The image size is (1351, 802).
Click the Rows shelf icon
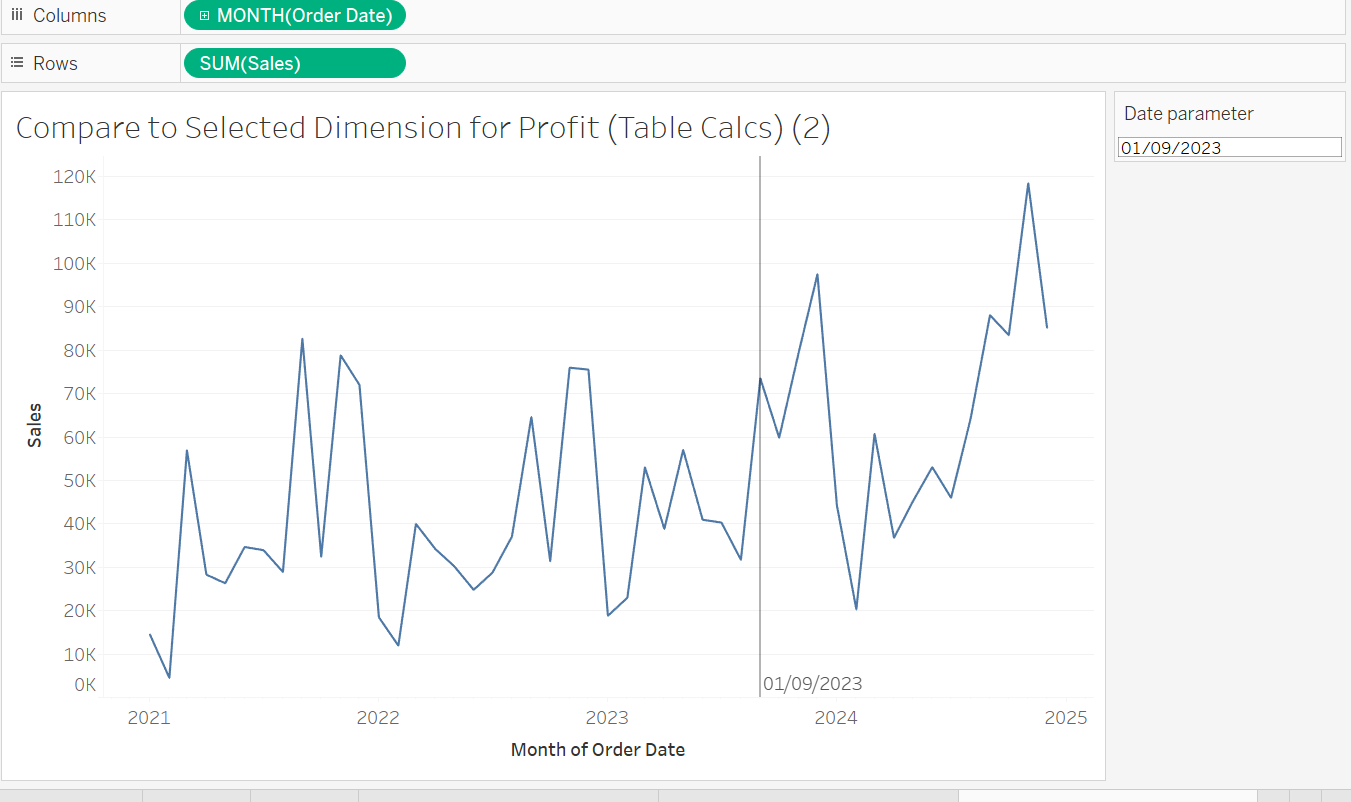pyautogui.click(x=16, y=63)
